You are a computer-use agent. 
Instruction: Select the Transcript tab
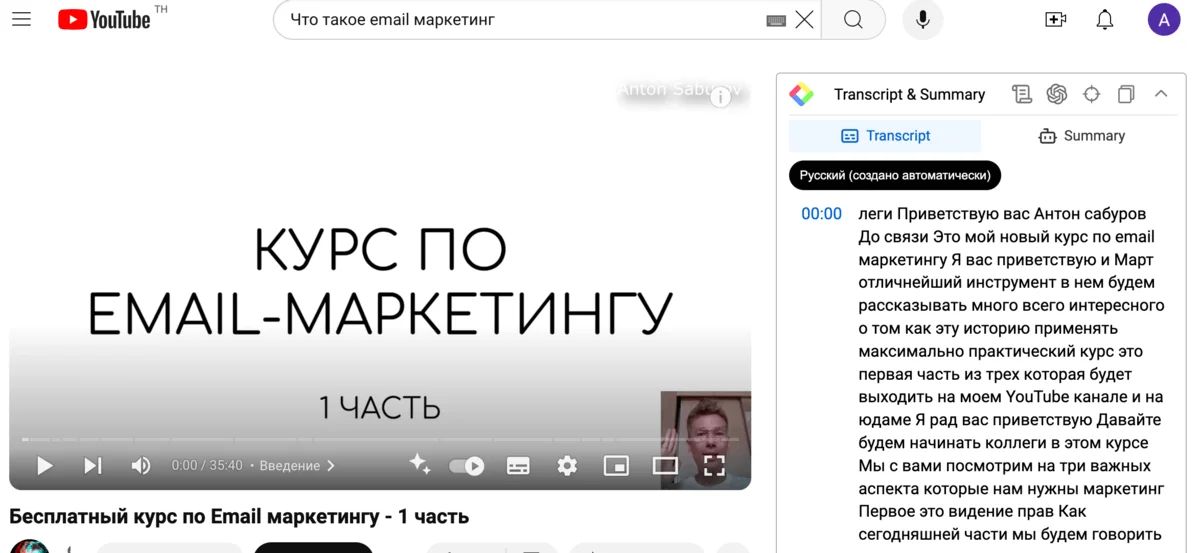coord(885,136)
